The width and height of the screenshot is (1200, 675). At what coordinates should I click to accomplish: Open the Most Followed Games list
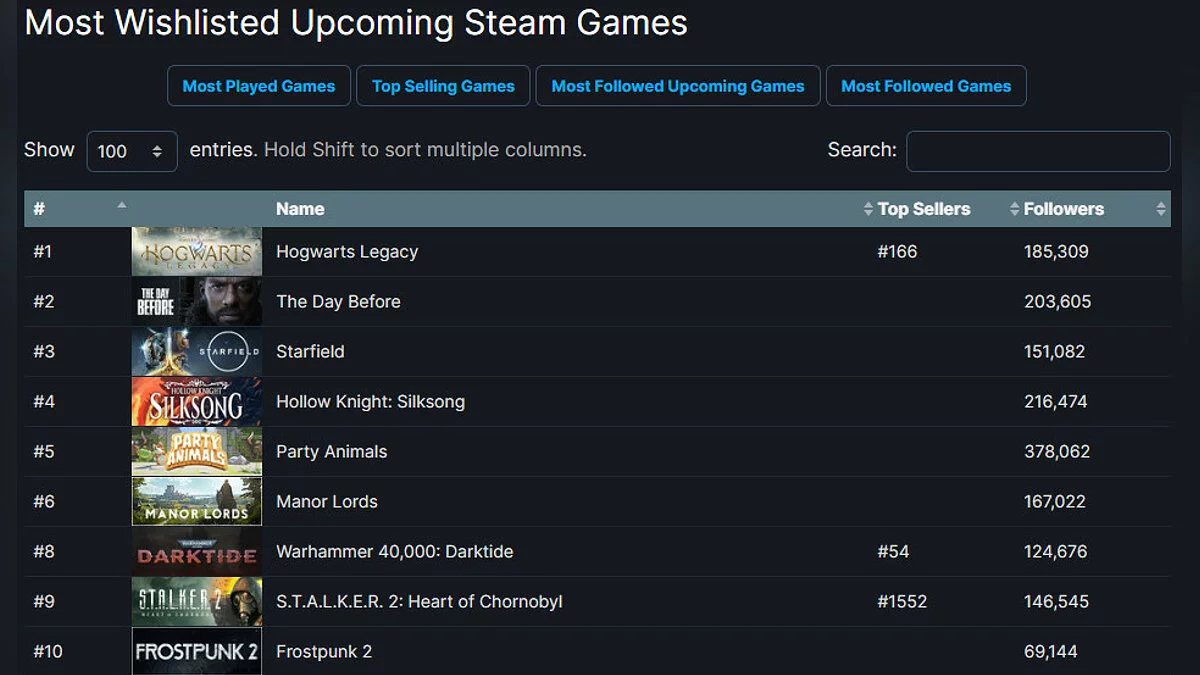point(926,86)
